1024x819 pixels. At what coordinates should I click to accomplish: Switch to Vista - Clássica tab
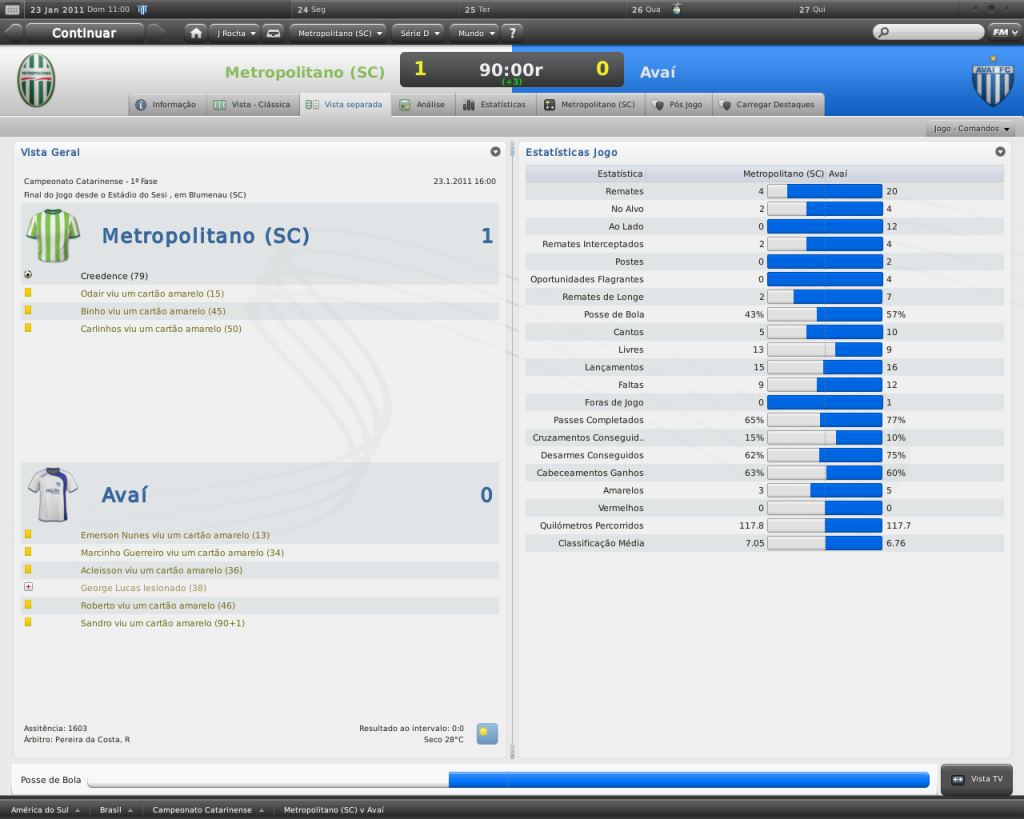[252, 104]
